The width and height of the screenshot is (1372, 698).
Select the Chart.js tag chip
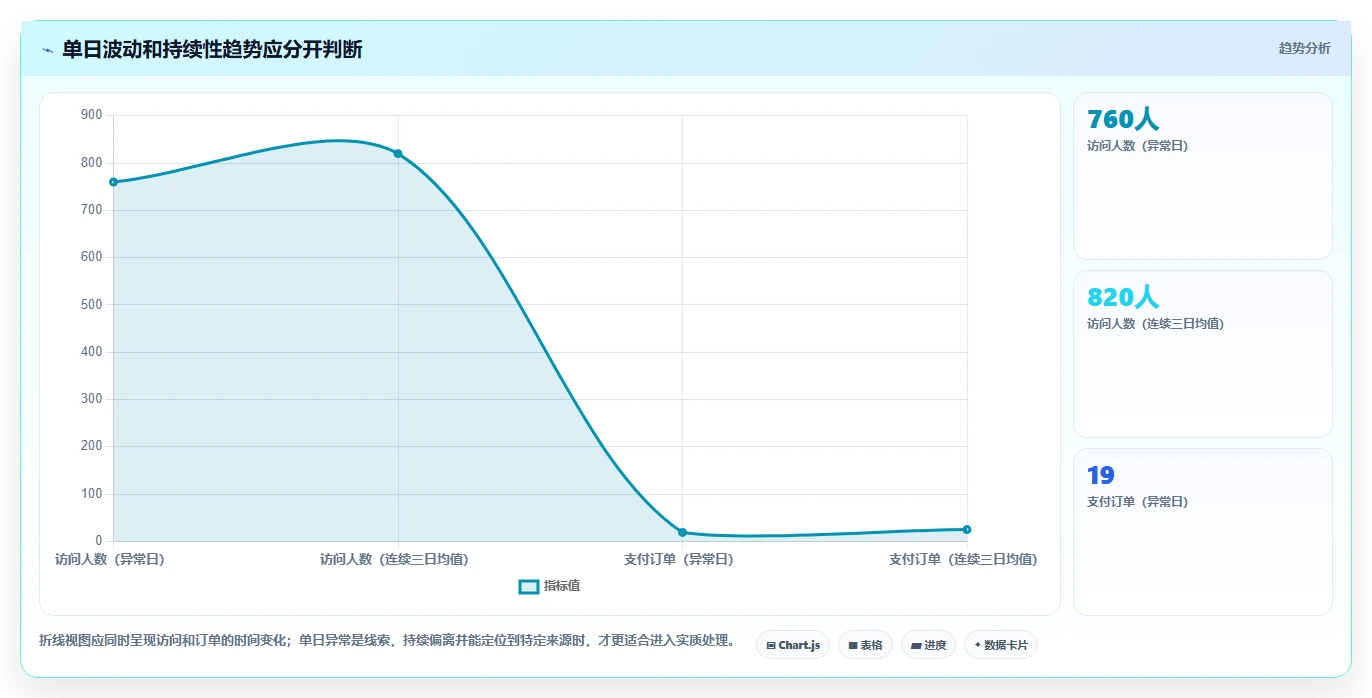point(793,645)
